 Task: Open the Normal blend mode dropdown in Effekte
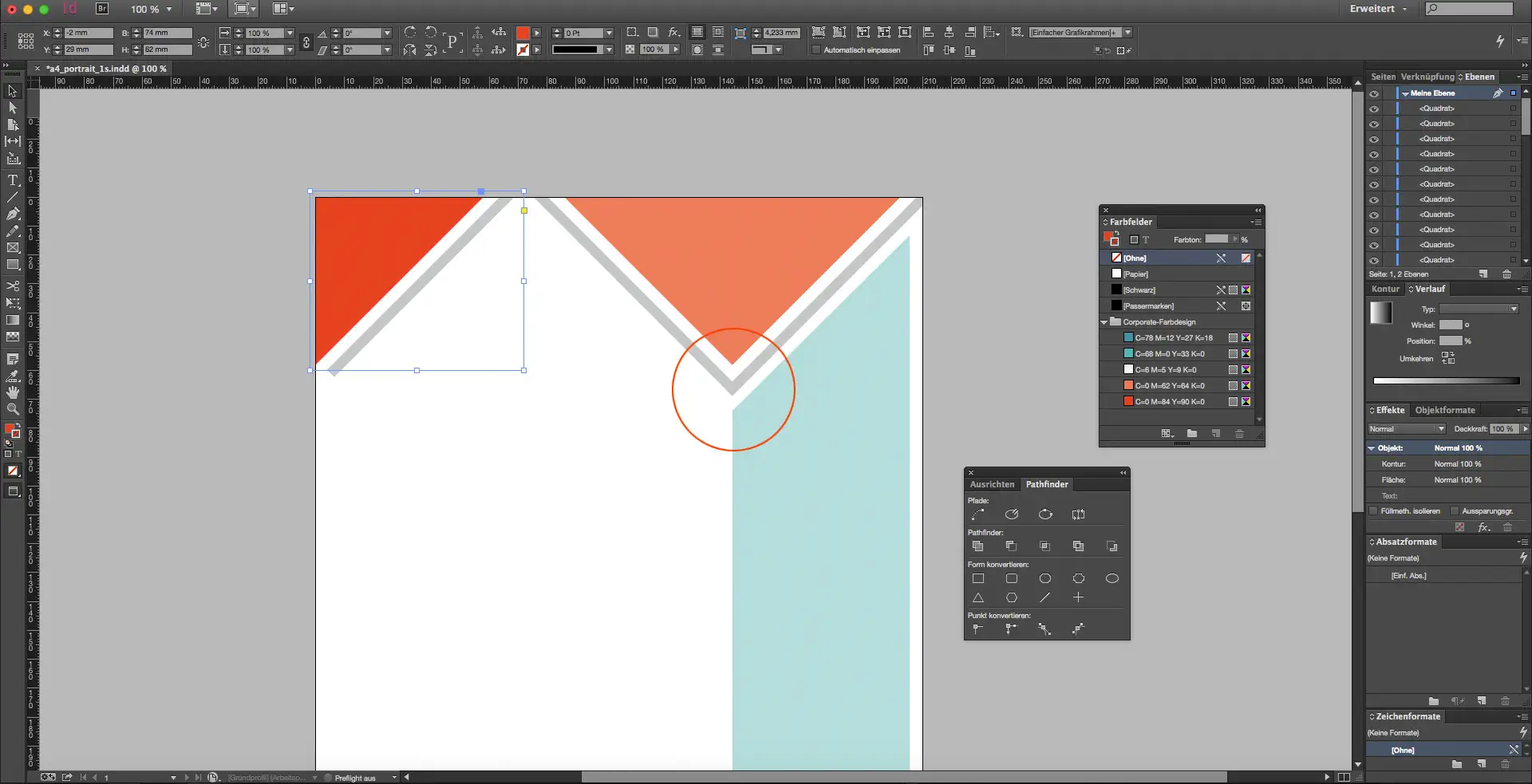pos(1406,429)
